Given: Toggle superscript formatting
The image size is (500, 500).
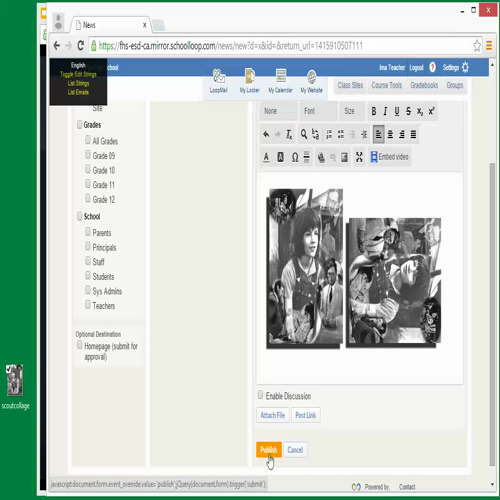Looking at the screenshot, I should point(431,111).
